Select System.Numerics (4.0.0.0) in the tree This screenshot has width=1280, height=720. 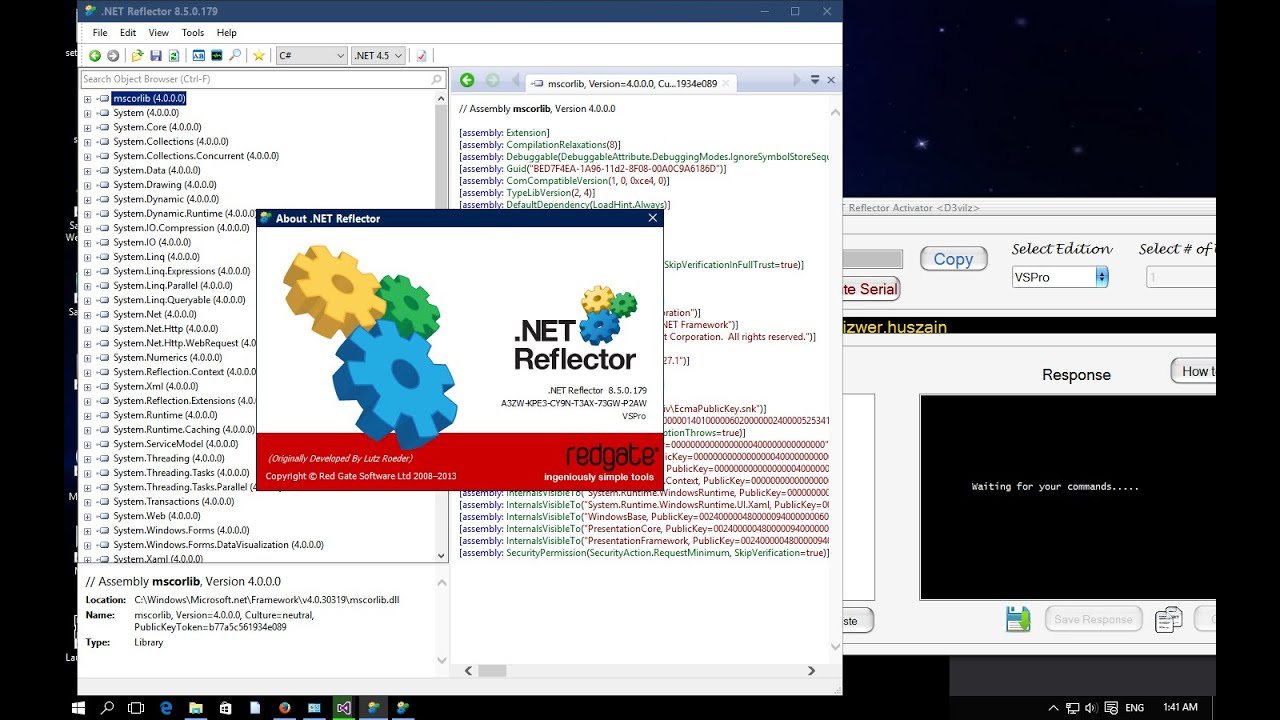point(167,357)
